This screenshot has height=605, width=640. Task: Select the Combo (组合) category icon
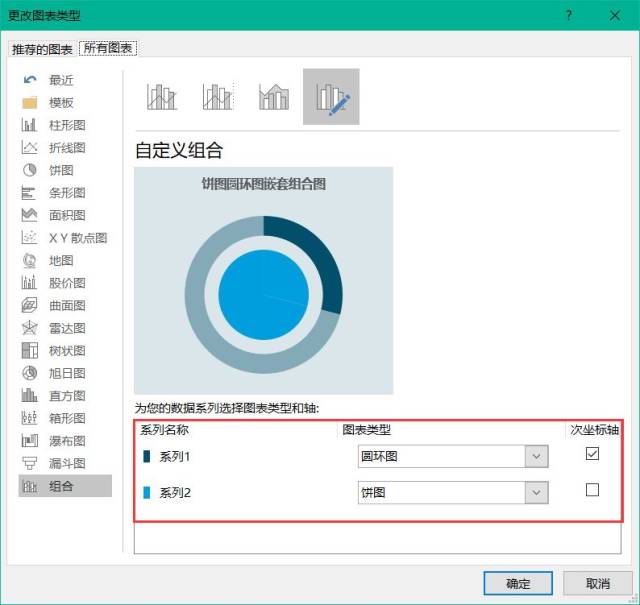(29, 486)
